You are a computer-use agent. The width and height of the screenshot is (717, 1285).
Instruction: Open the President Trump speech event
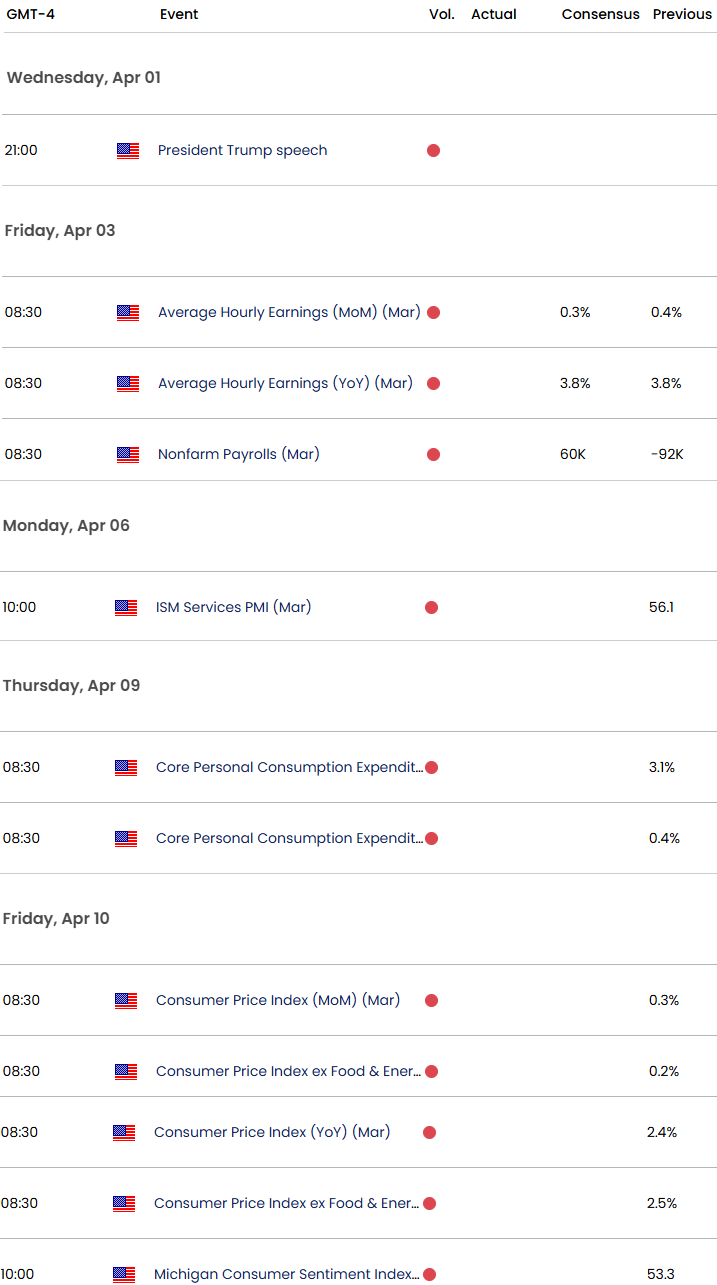242,151
